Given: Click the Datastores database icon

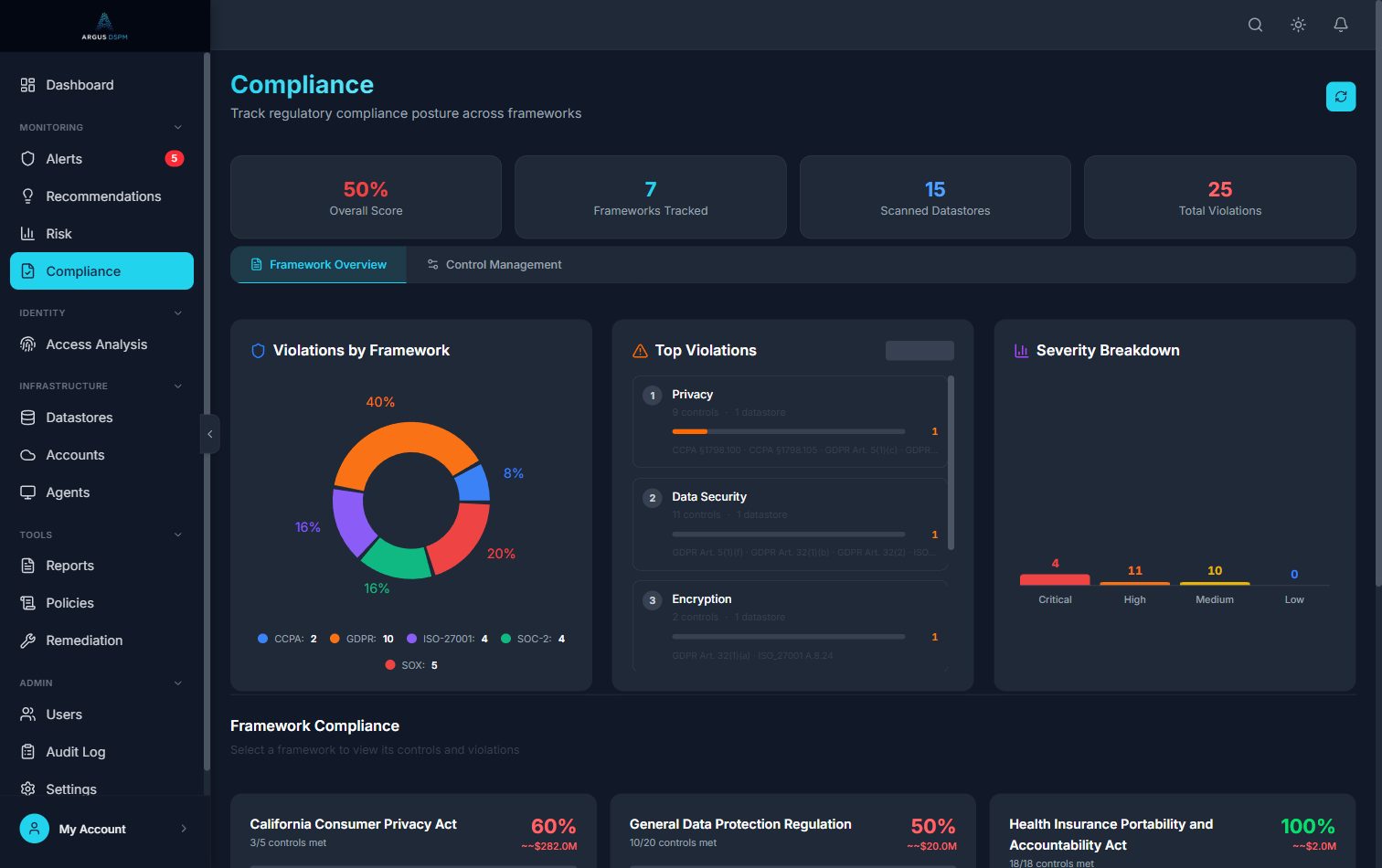Looking at the screenshot, I should click(27, 418).
